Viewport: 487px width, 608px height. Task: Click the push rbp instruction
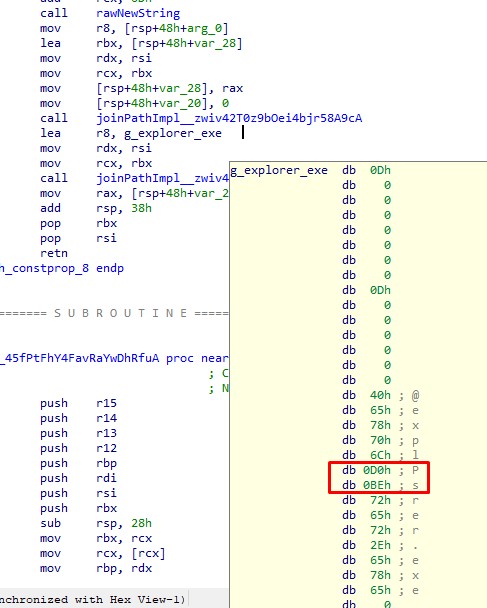(78, 463)
